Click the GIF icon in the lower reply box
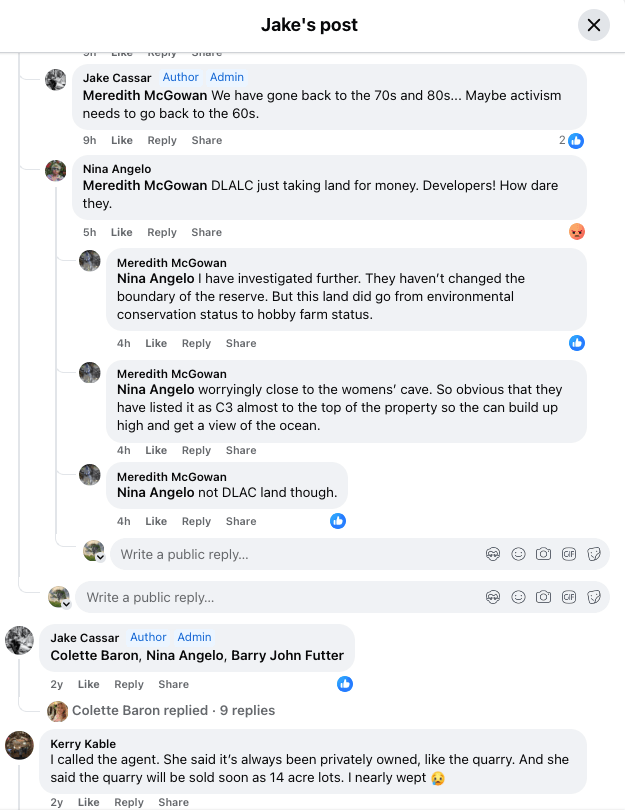The image size is (625, 810). [569, 597]
